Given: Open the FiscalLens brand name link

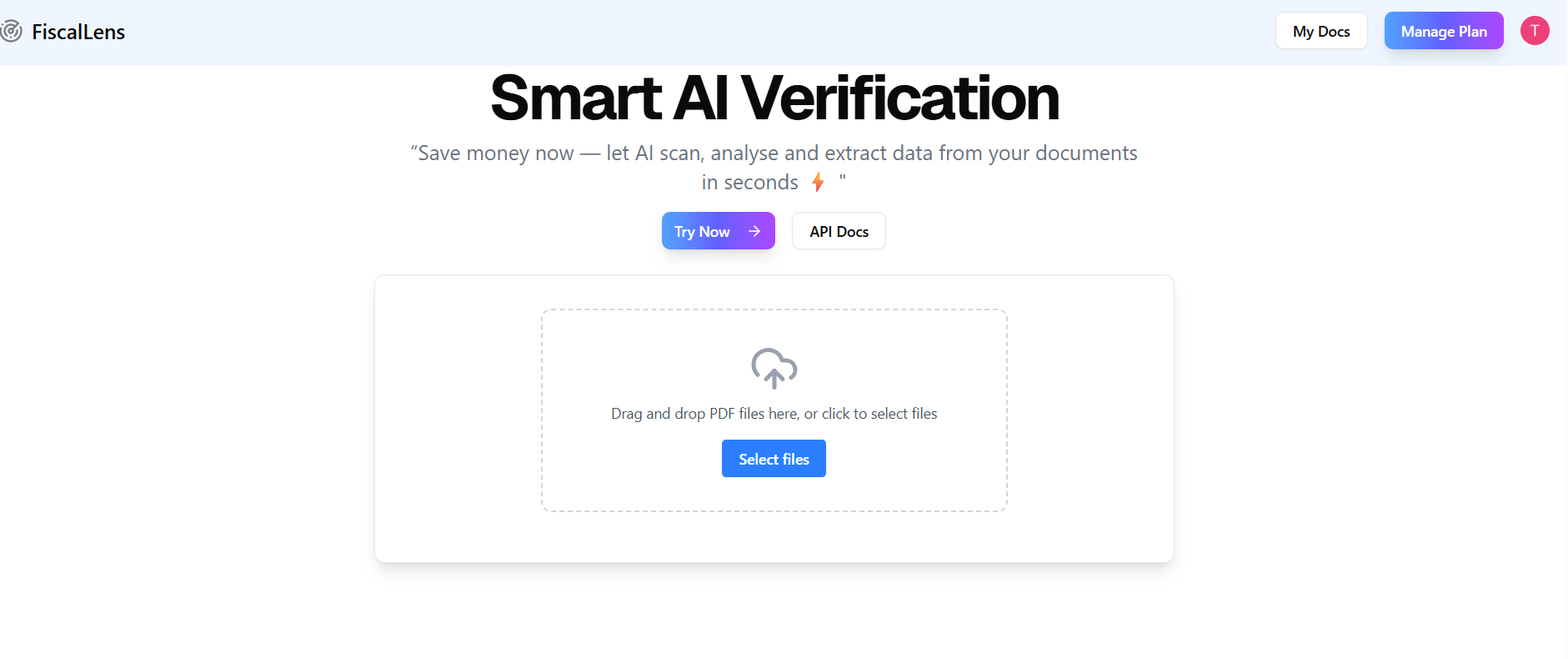Looking at the screenshot, I should [x=78, y=32].
